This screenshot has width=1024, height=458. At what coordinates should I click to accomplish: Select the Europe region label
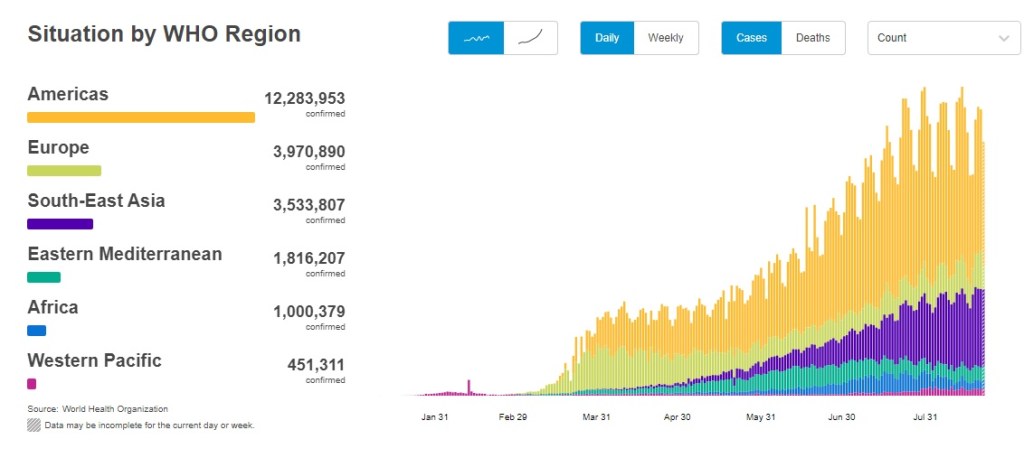point(58,148)
